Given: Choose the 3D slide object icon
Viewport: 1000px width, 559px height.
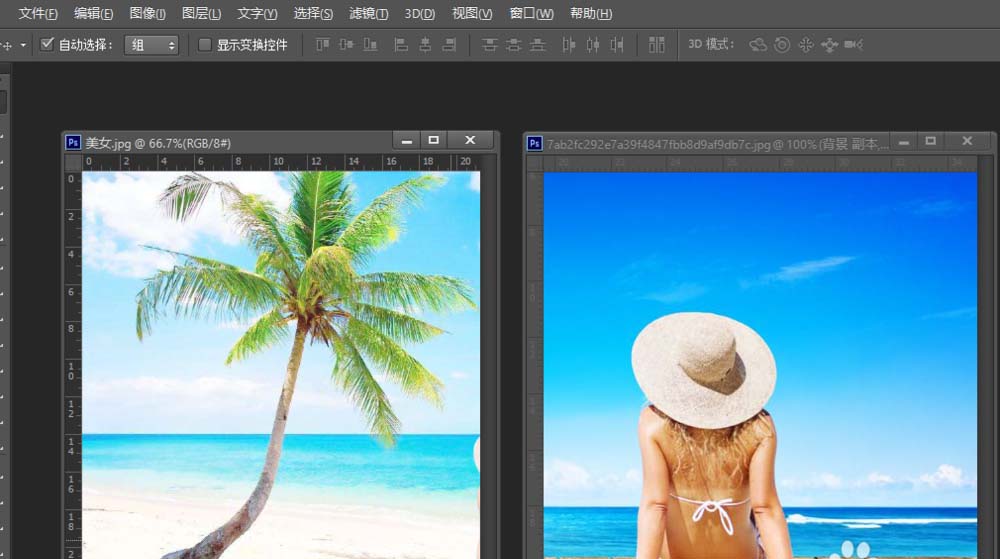Looking at the screenshot, I should click(x=829, y=45).
